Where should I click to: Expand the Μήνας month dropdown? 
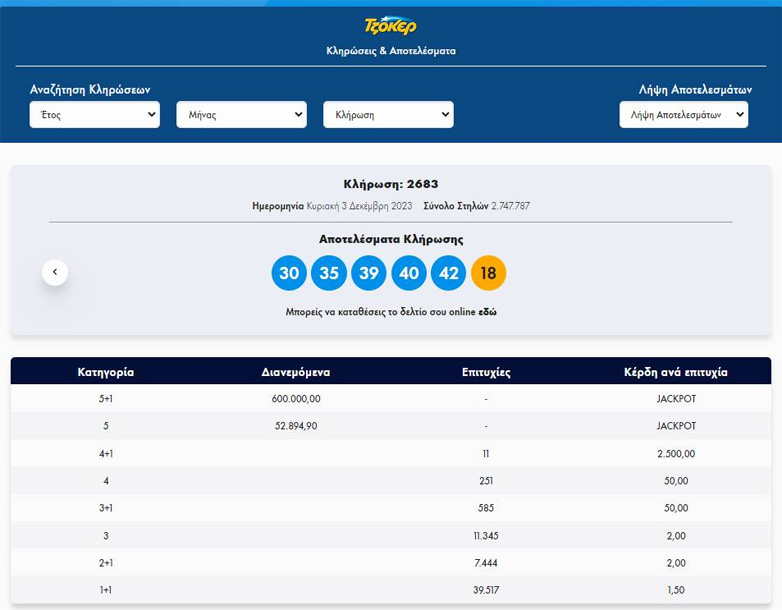(241, 115)
